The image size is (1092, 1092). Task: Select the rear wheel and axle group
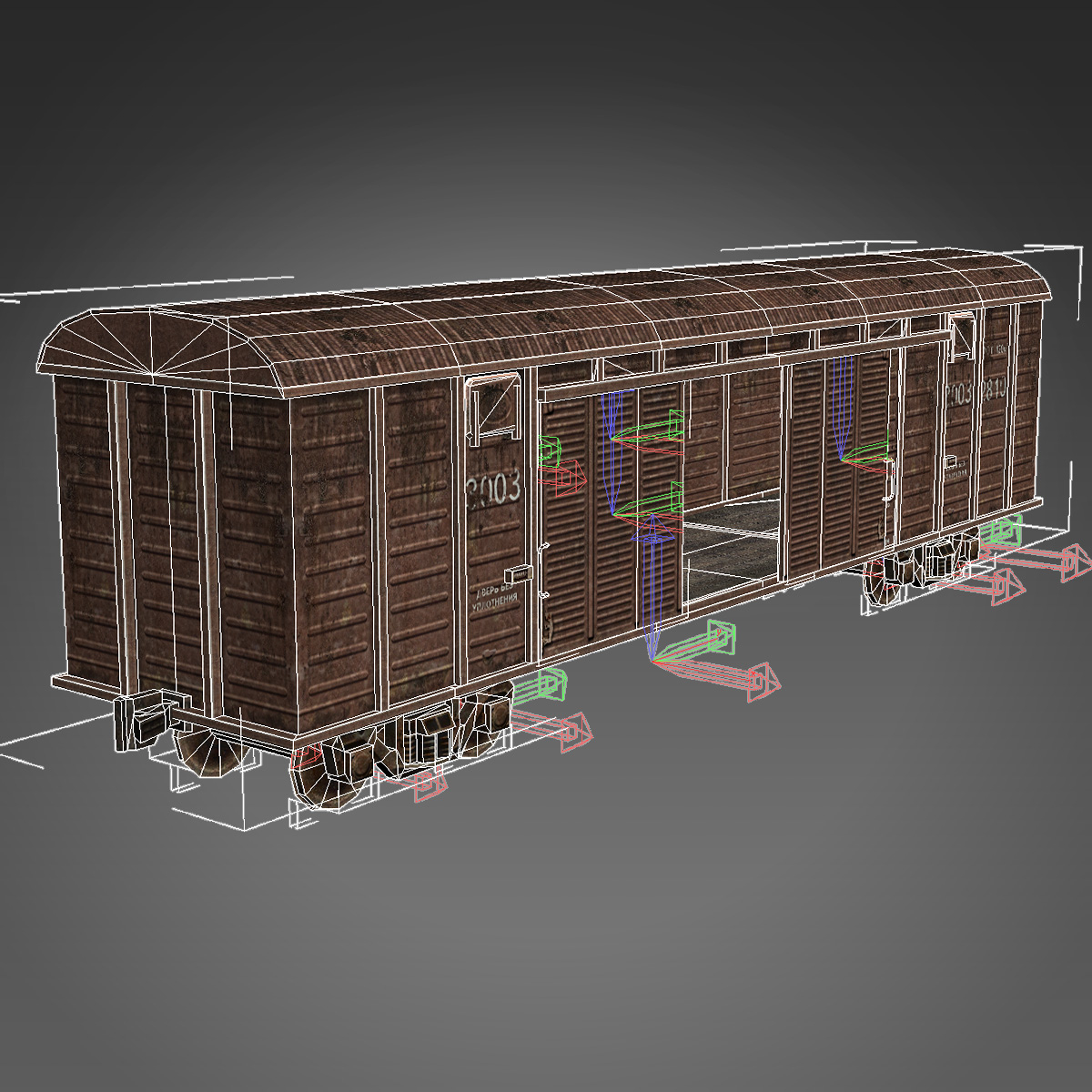point(919,569)
